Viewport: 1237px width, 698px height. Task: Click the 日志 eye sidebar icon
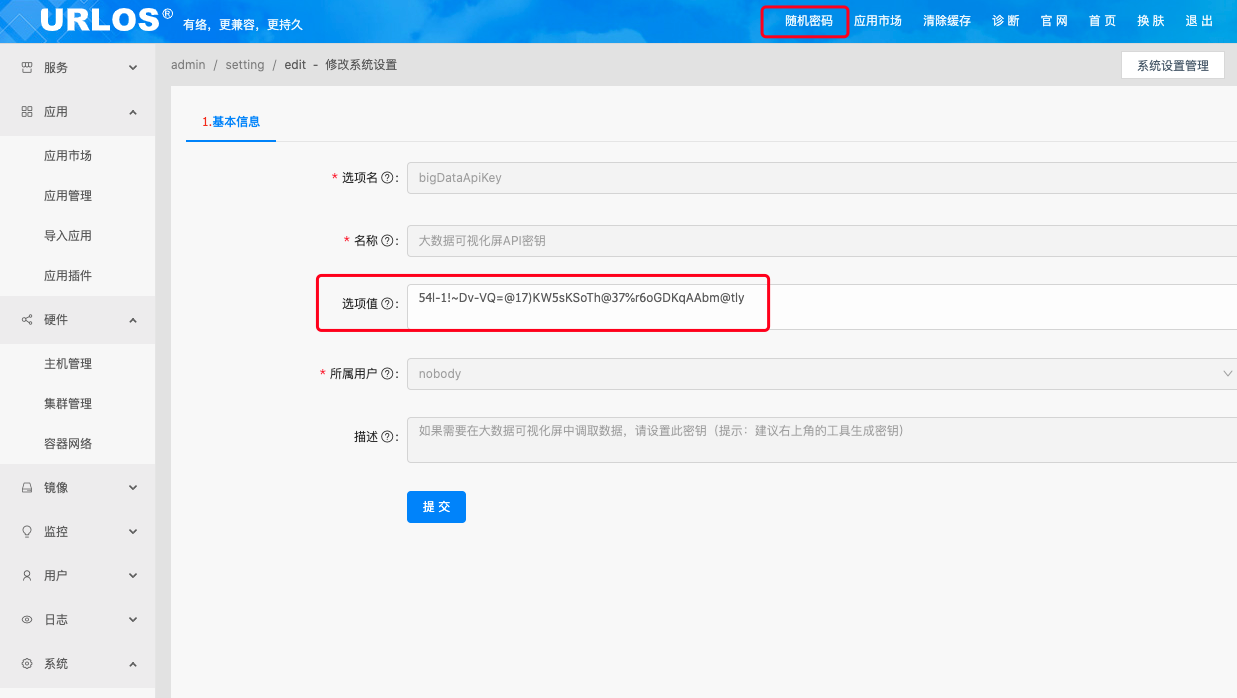[x=27, y=620]
